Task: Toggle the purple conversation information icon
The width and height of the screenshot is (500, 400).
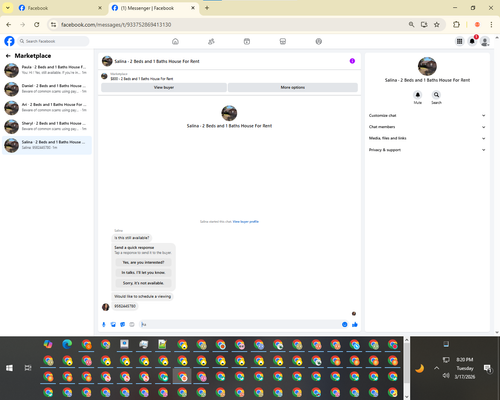Action: tap(352, 61)
